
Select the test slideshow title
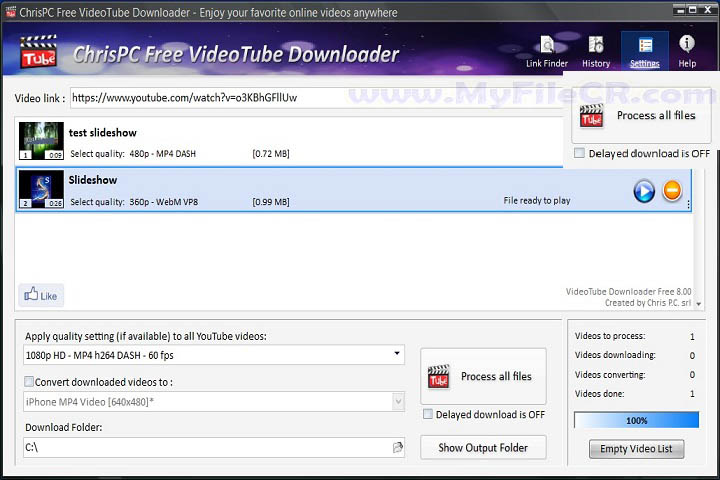click(x=103, y=133)
